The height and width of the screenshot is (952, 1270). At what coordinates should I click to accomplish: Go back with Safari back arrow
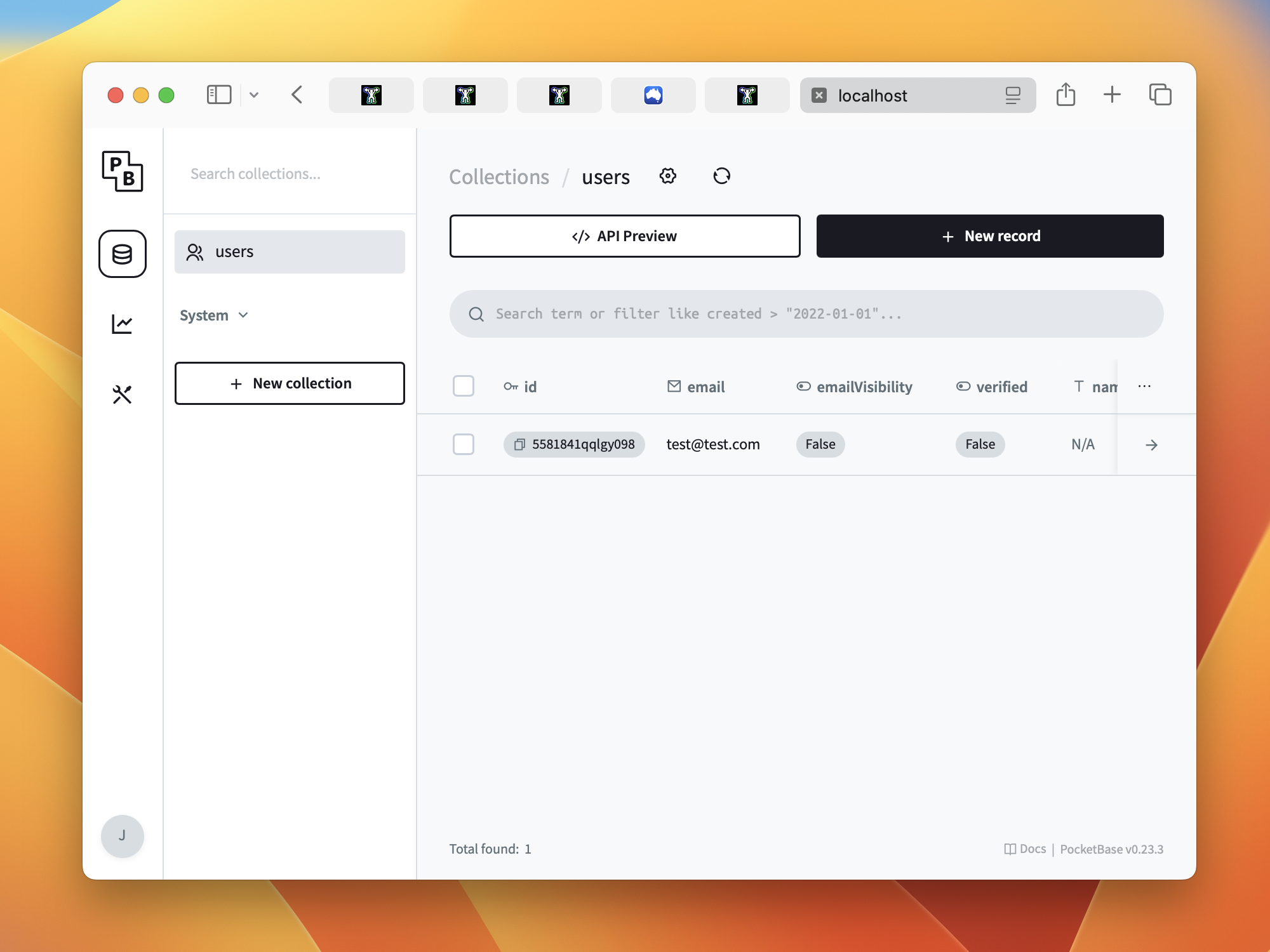pos(297,95)
